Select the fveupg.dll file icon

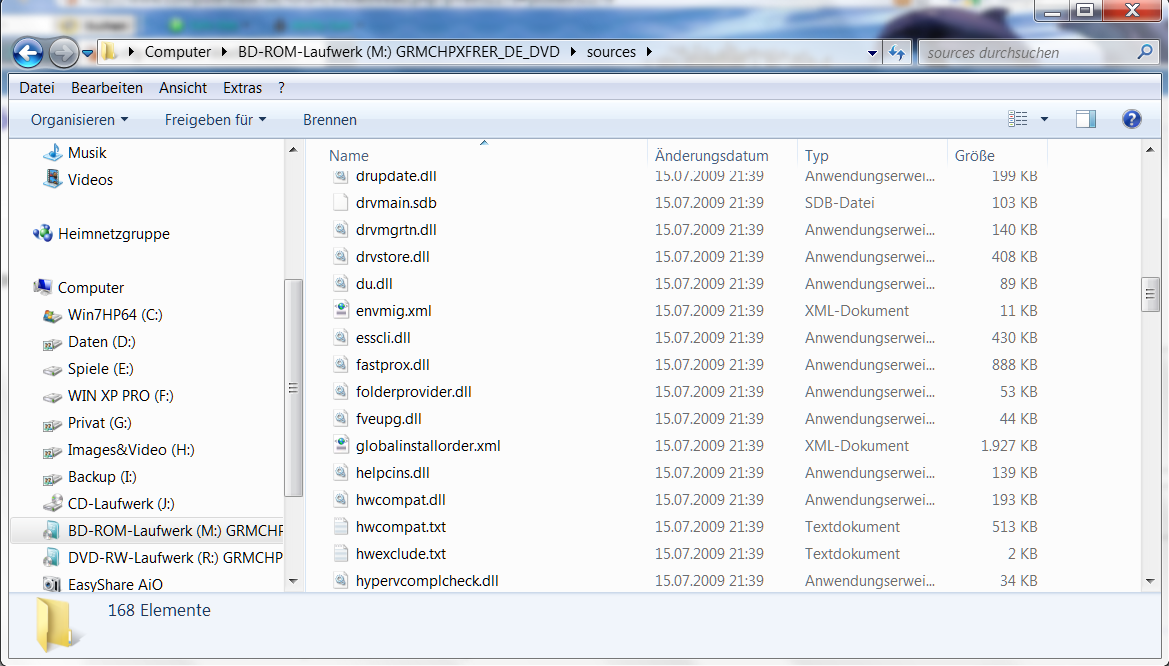[341, 418]
